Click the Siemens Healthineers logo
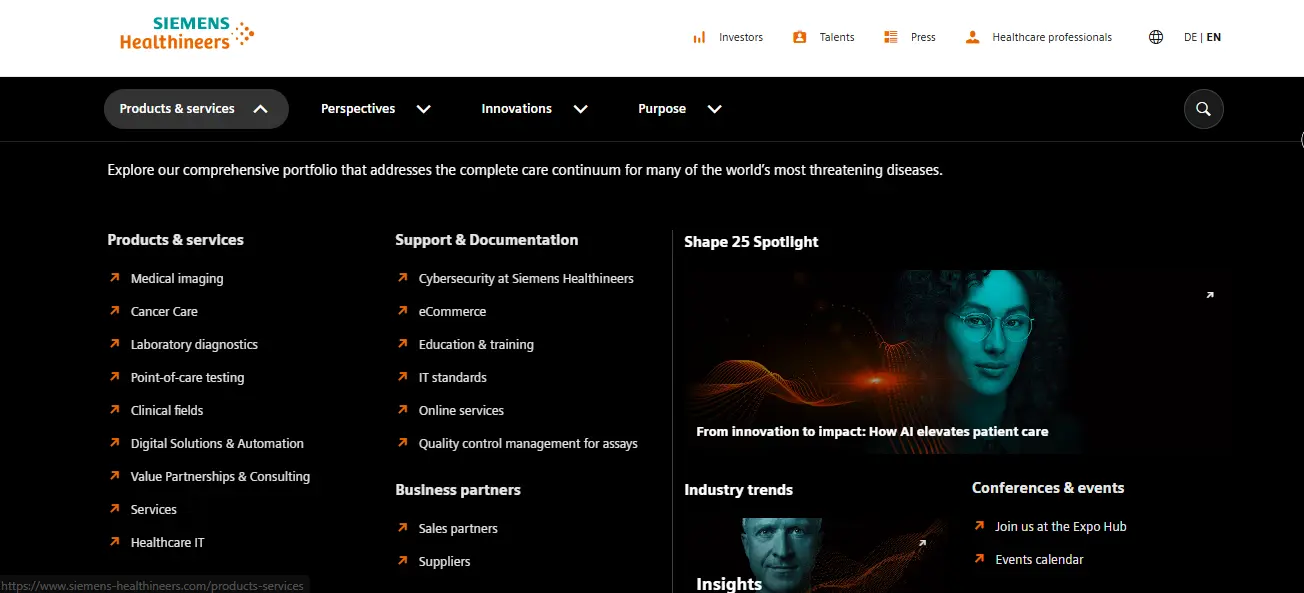Image resolution: width=1304 pixels, height=593 pixels. point(187,33)
